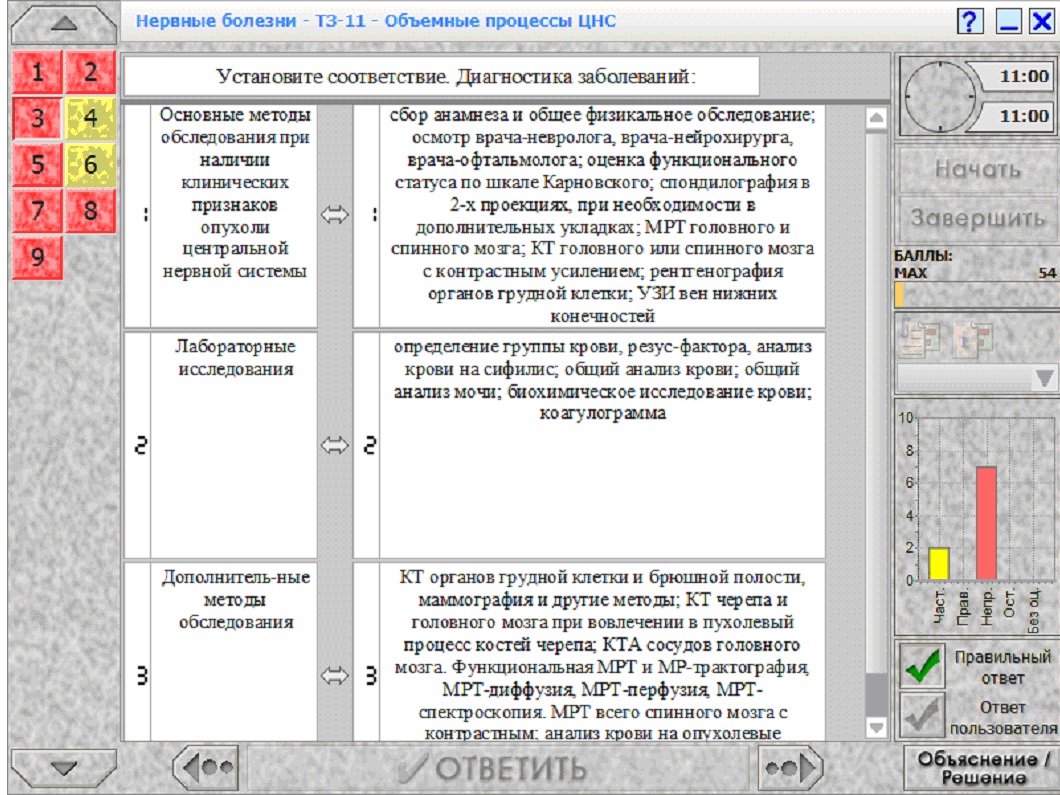1060x795 pixels.
Task: Click the question heading 'Установите соответствие'
Action: point(442,76)
